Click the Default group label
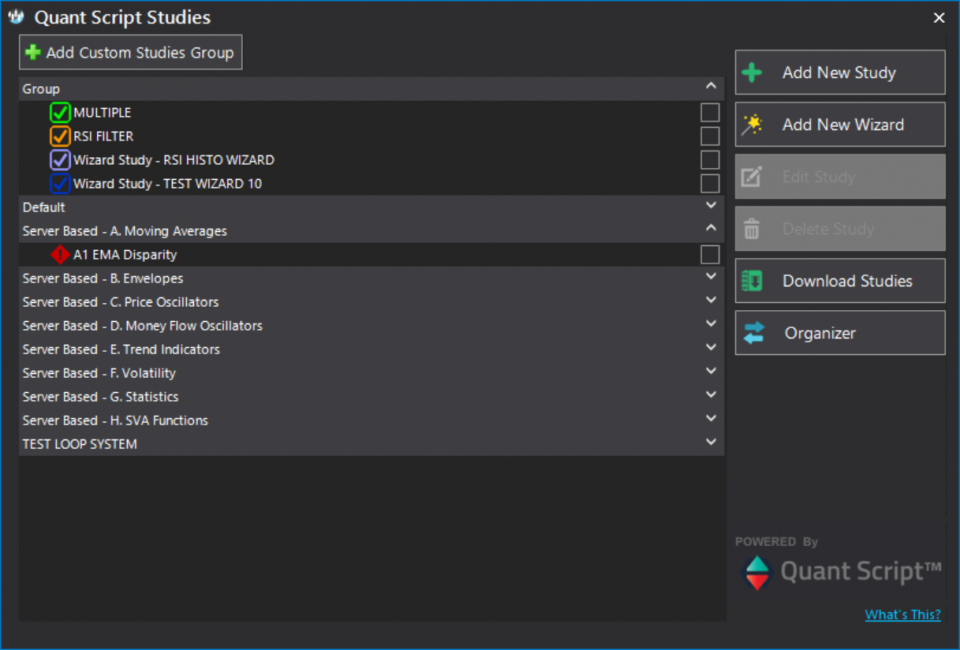Image resolution: width=960 pixels, height=650 pixels. click(x=43, y=207)
